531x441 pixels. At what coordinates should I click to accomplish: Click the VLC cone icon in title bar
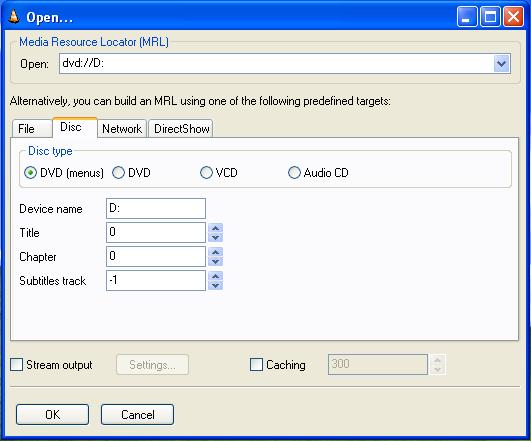pyautogui.click(x=14, y=17)
